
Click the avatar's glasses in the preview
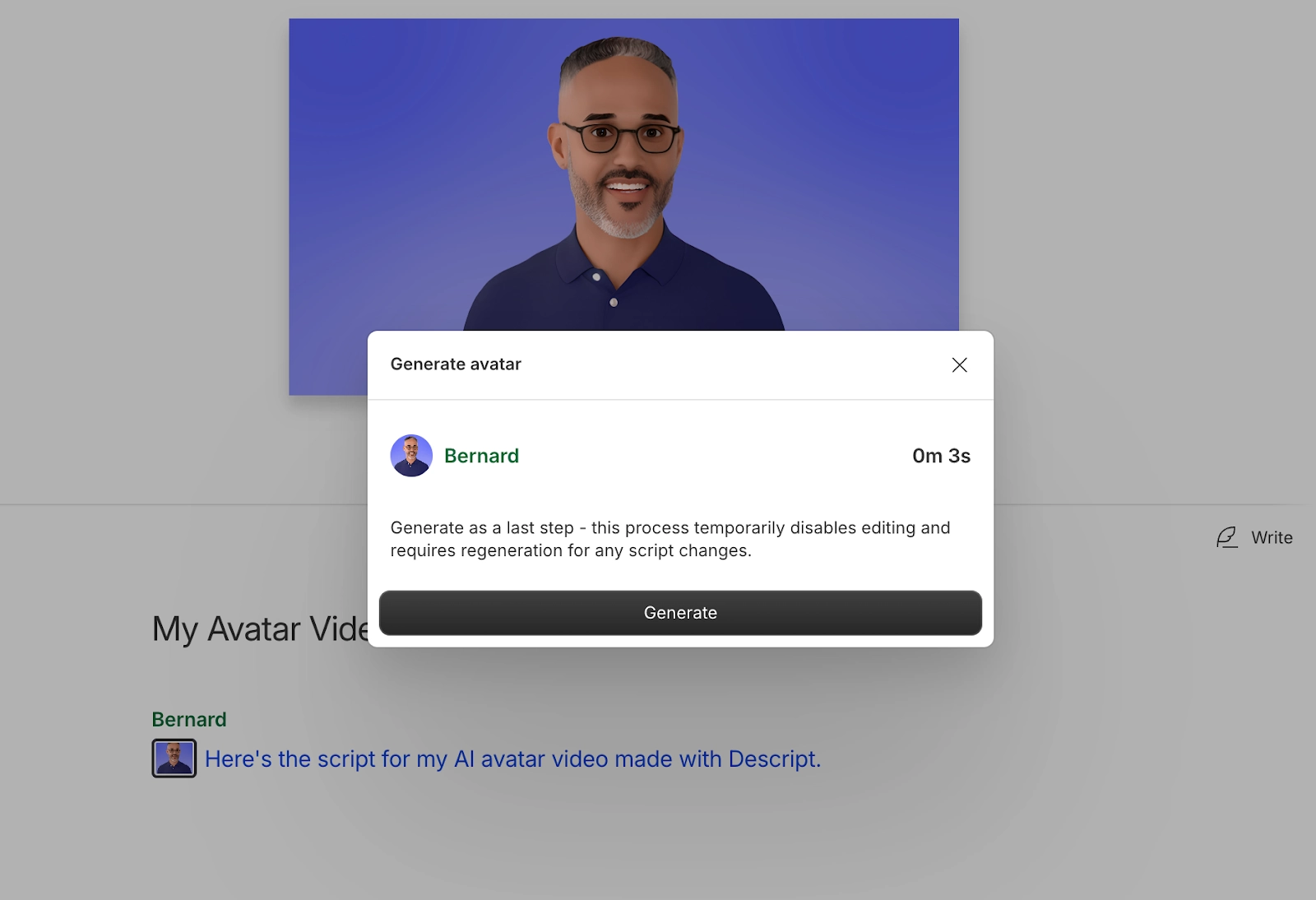click(x=620, y=137)
